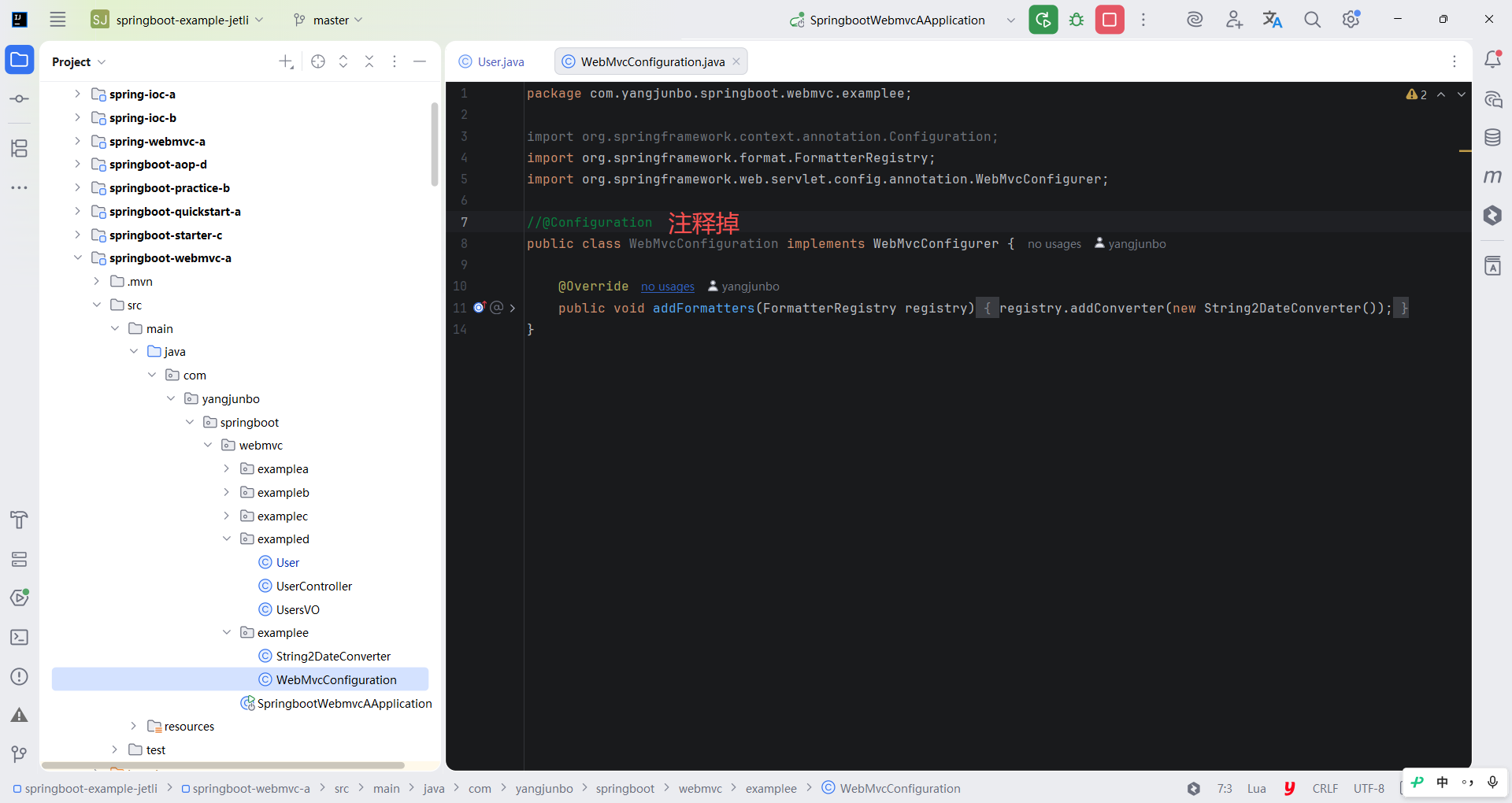
Task: Change UTF-8 file encoding in status bar
Action: pos(1369,788)
